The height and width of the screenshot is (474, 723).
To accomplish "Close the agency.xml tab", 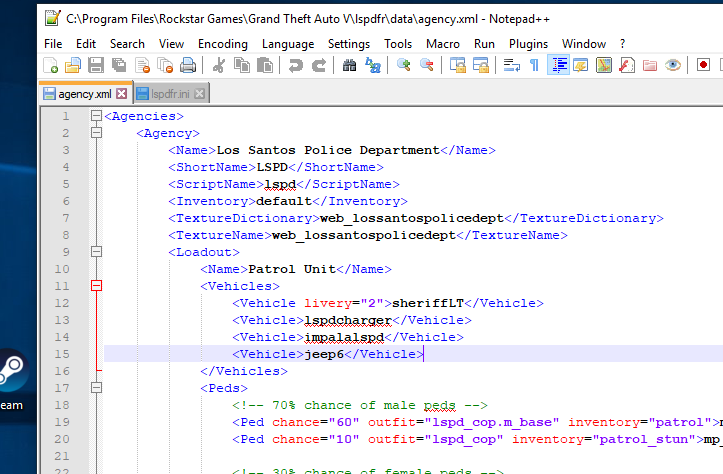I will (122, 93).
